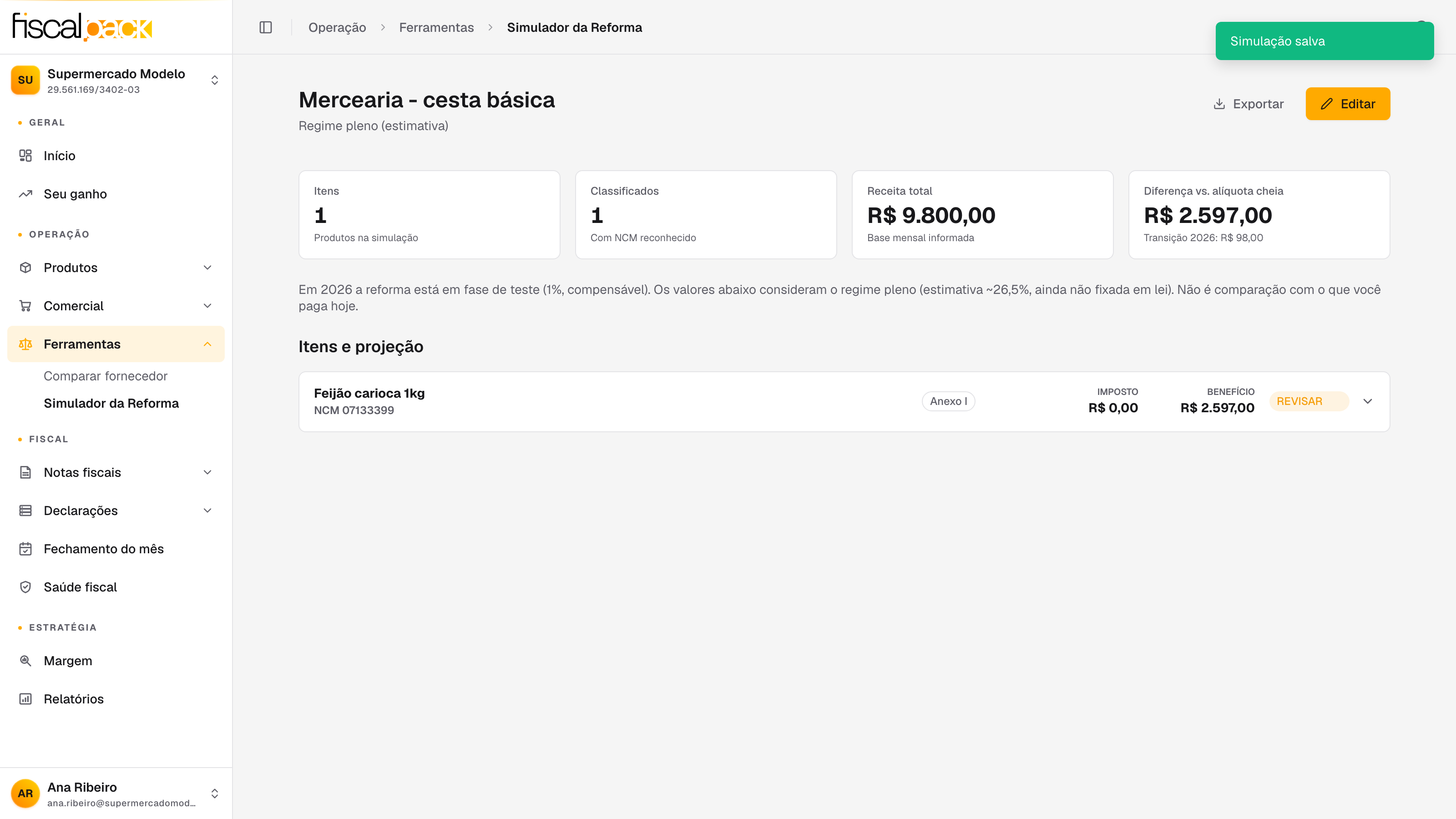Click the Comercial cart icon

pyautogui.click(x=25, y=306)
